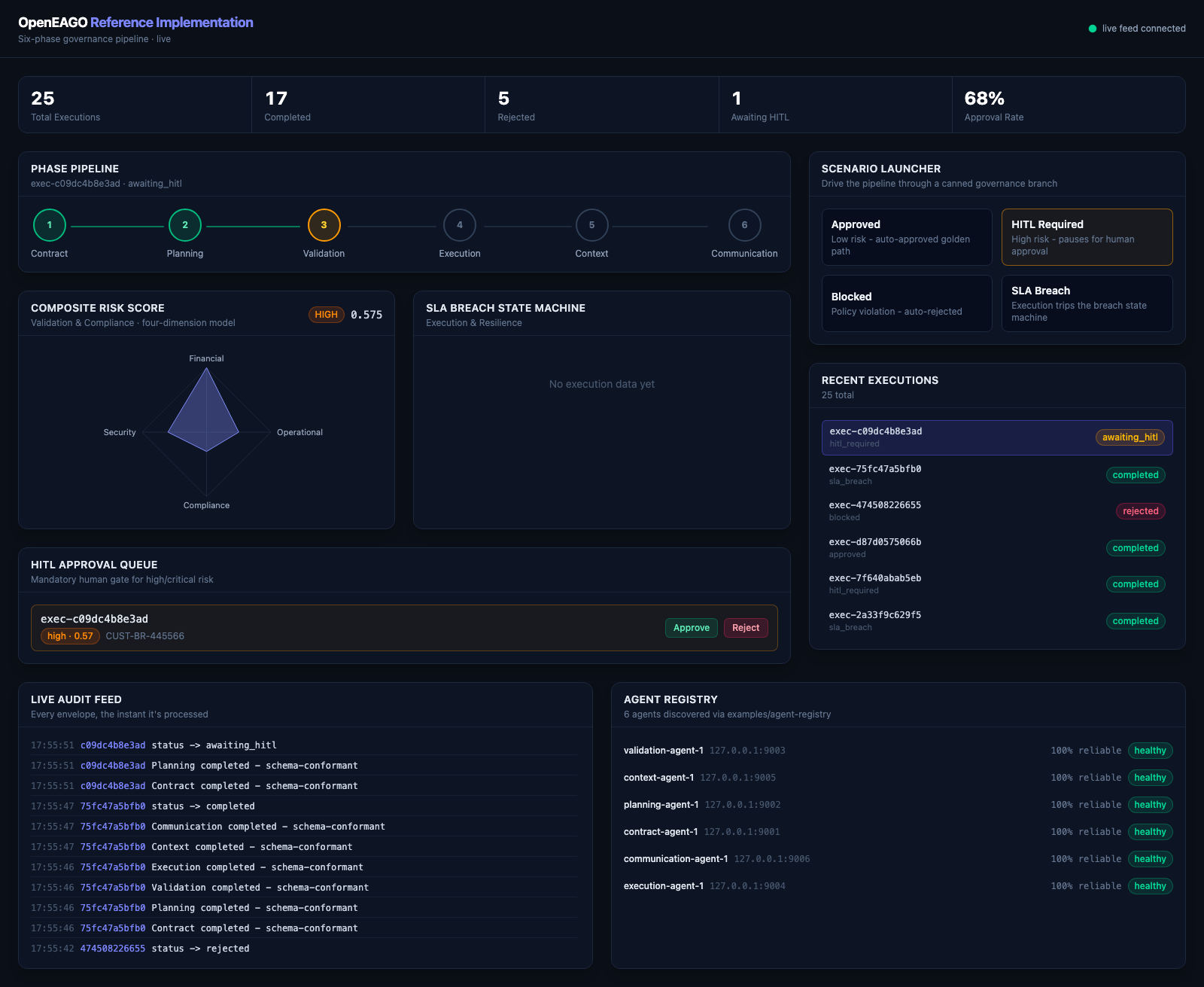This screenshot has height=987, width=1204.
Task: Click customer ID CUST-BR-445566
Action: [x=145, y=636]
